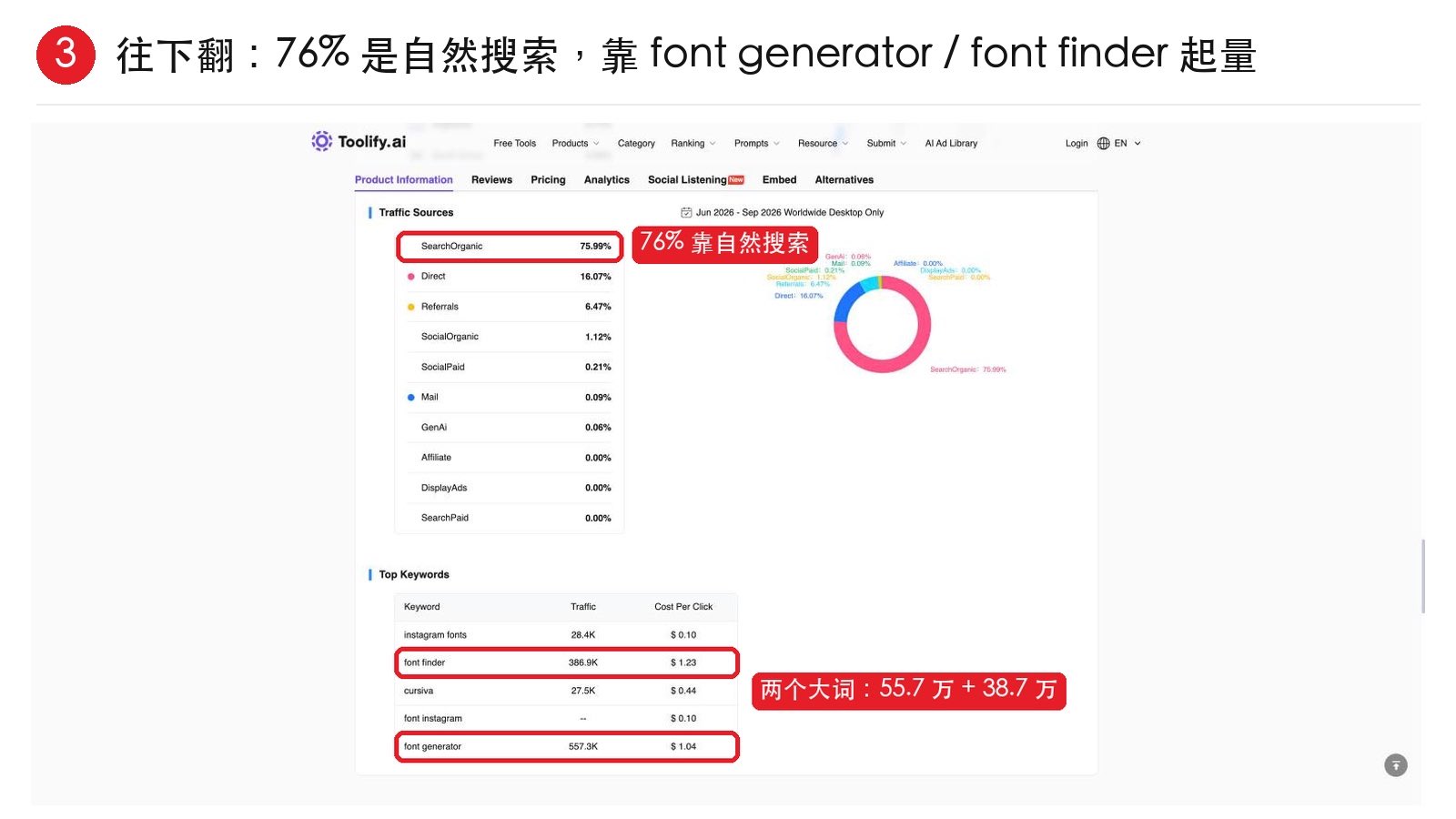The height and width of the screenshot is (819, 1456).
Task: Click the "cursiva" keyword row
Action: [x=566, y=691]
